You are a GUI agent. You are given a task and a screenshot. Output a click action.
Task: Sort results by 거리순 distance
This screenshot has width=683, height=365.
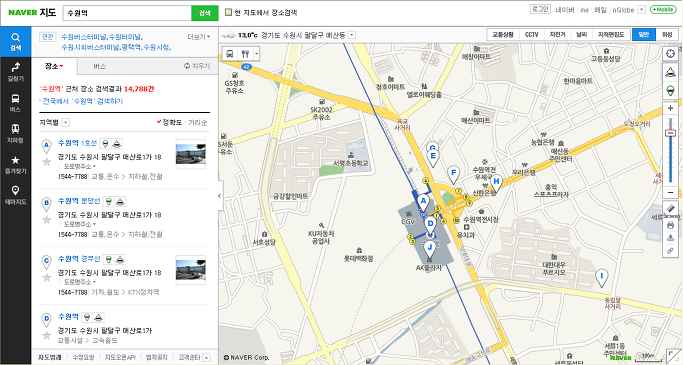pyautogui.click(x=198, y=122)
